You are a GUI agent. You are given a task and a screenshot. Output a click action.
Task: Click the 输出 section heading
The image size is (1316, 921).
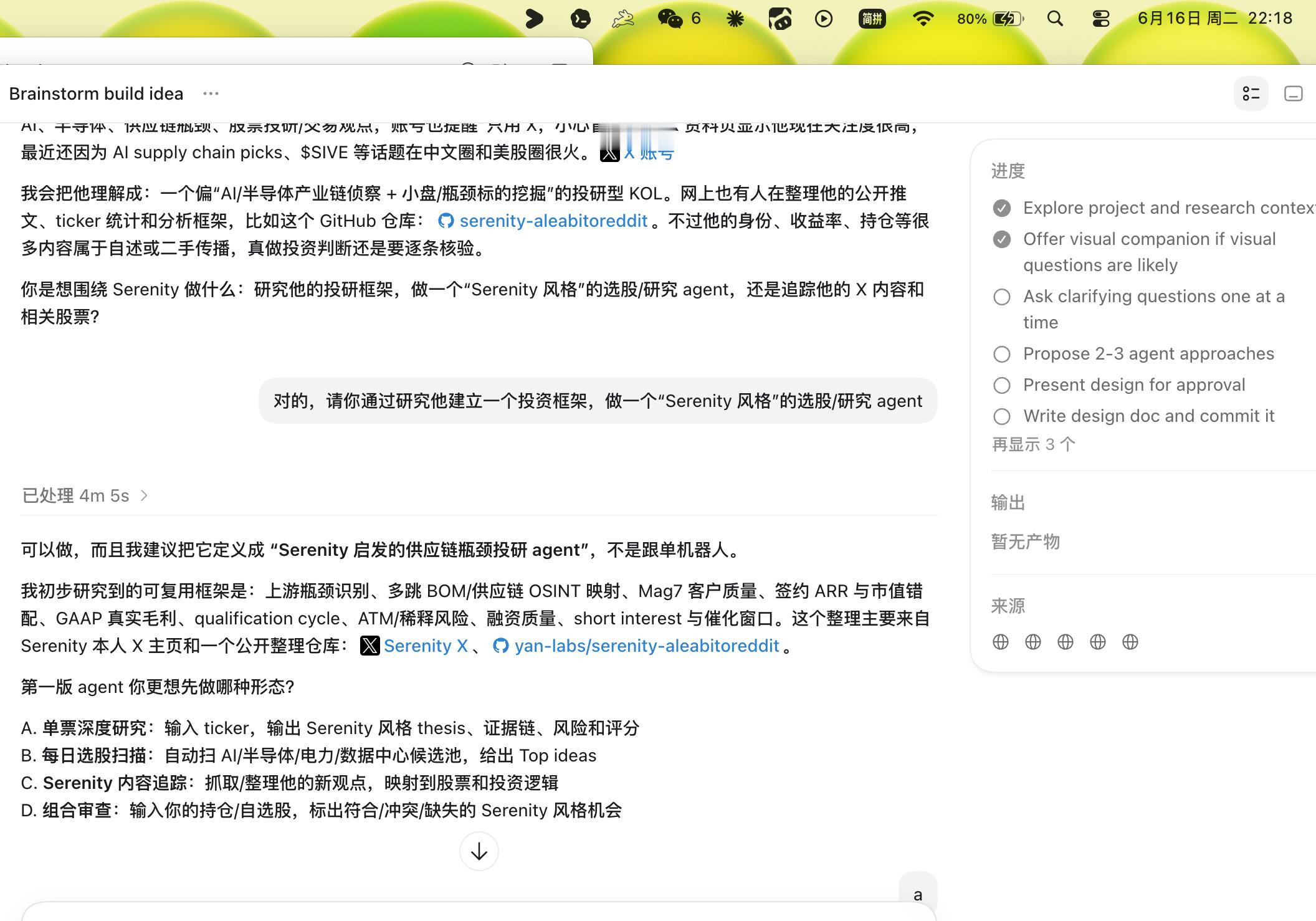[1008, 502]
